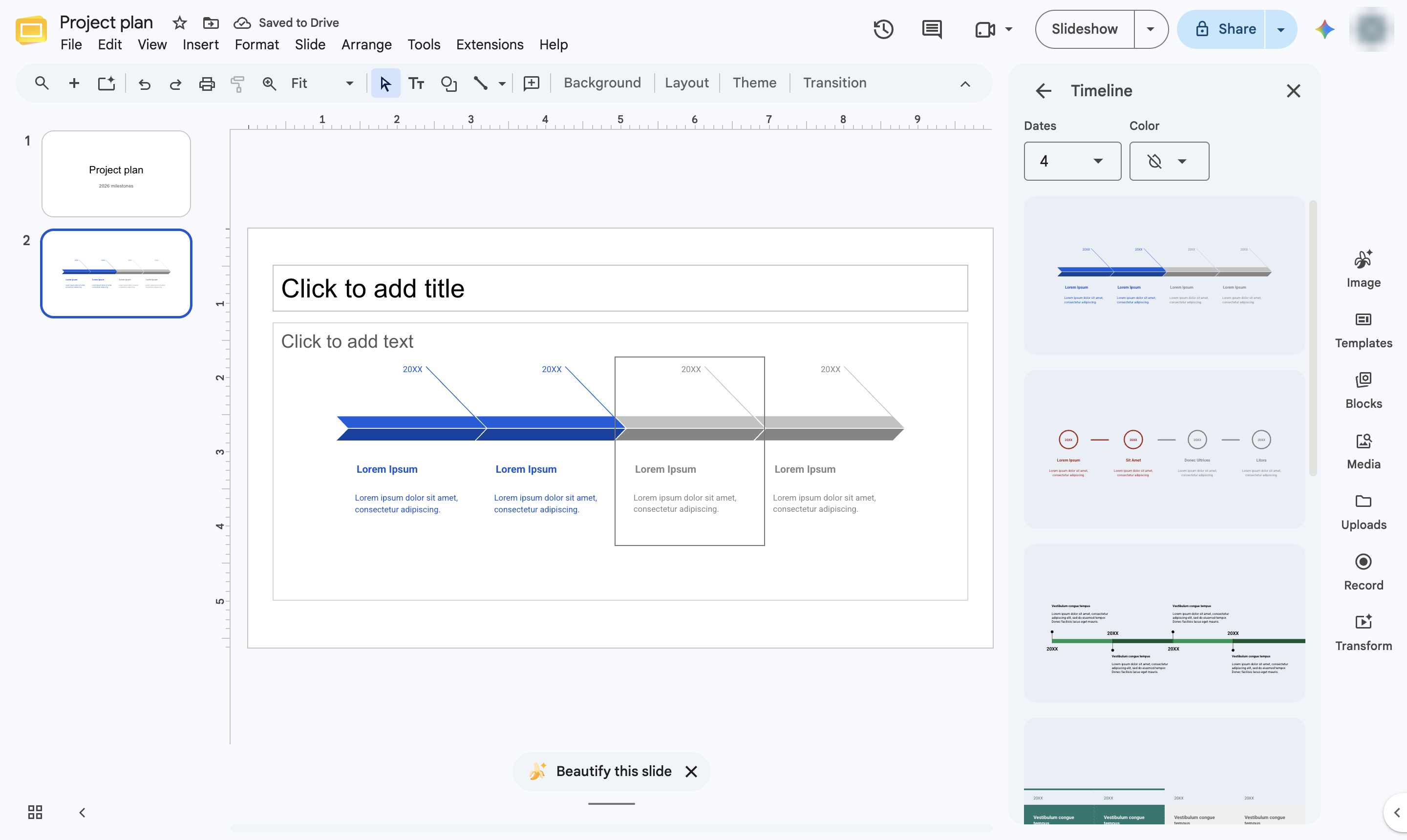Open the Arrange menu
Screen dimensions: 1407x840
[366, 44]
